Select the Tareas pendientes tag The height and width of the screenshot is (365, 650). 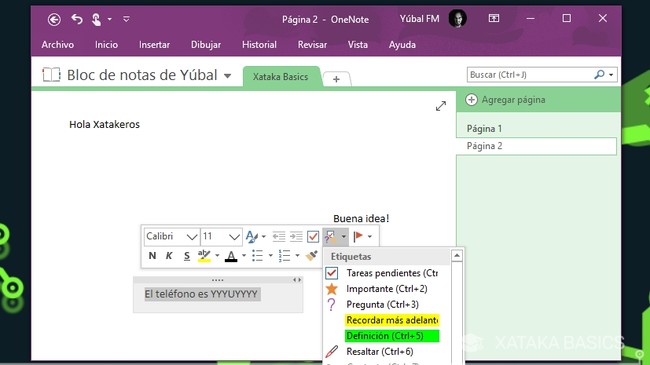(x=387, y=273)
